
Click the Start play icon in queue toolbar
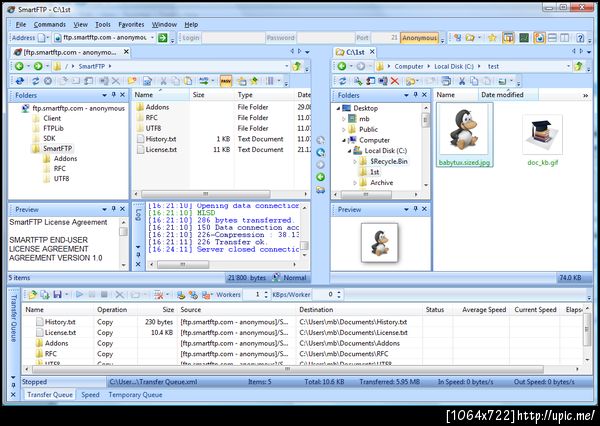[79, 294]
